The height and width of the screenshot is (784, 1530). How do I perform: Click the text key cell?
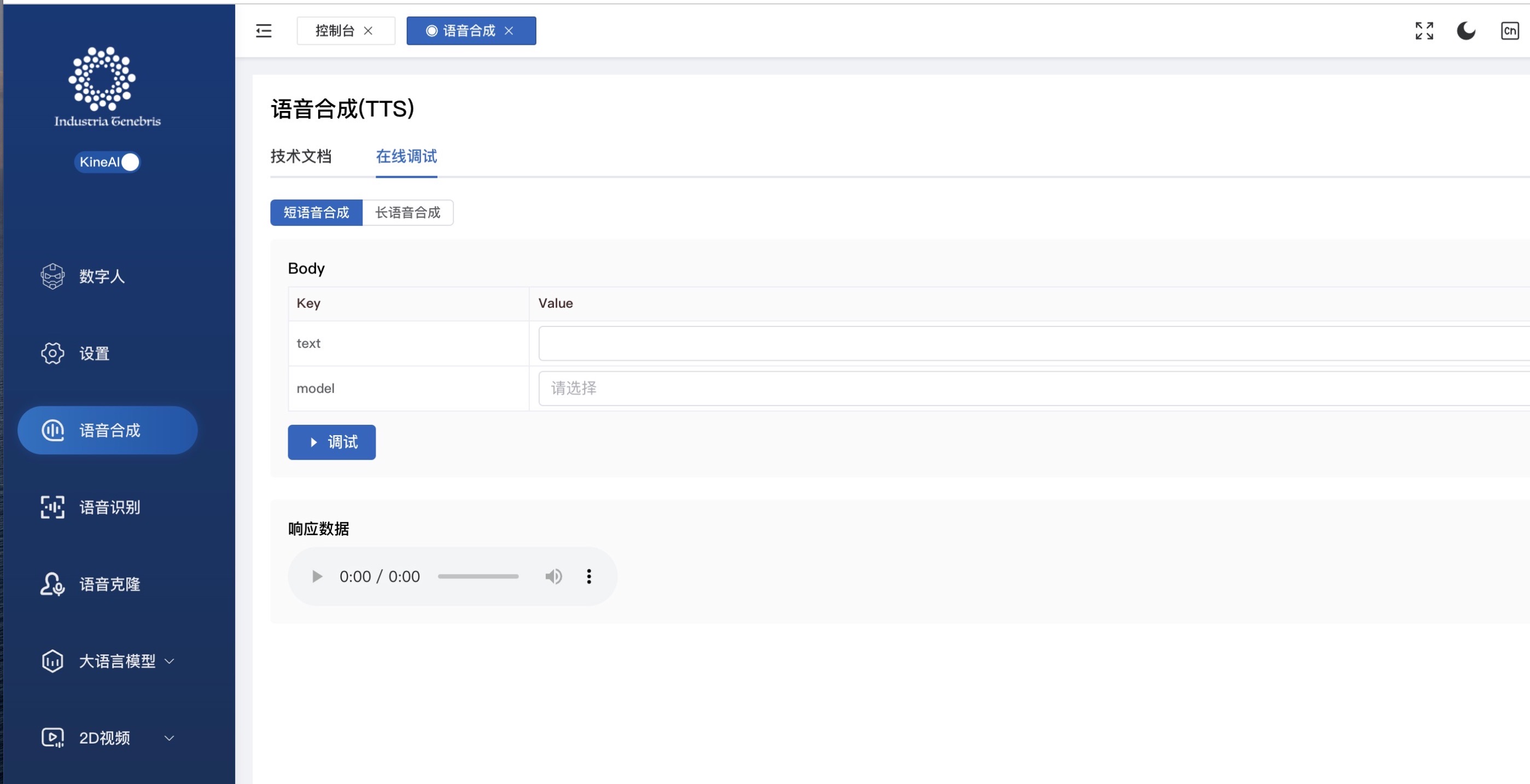[x=408, y=343]
